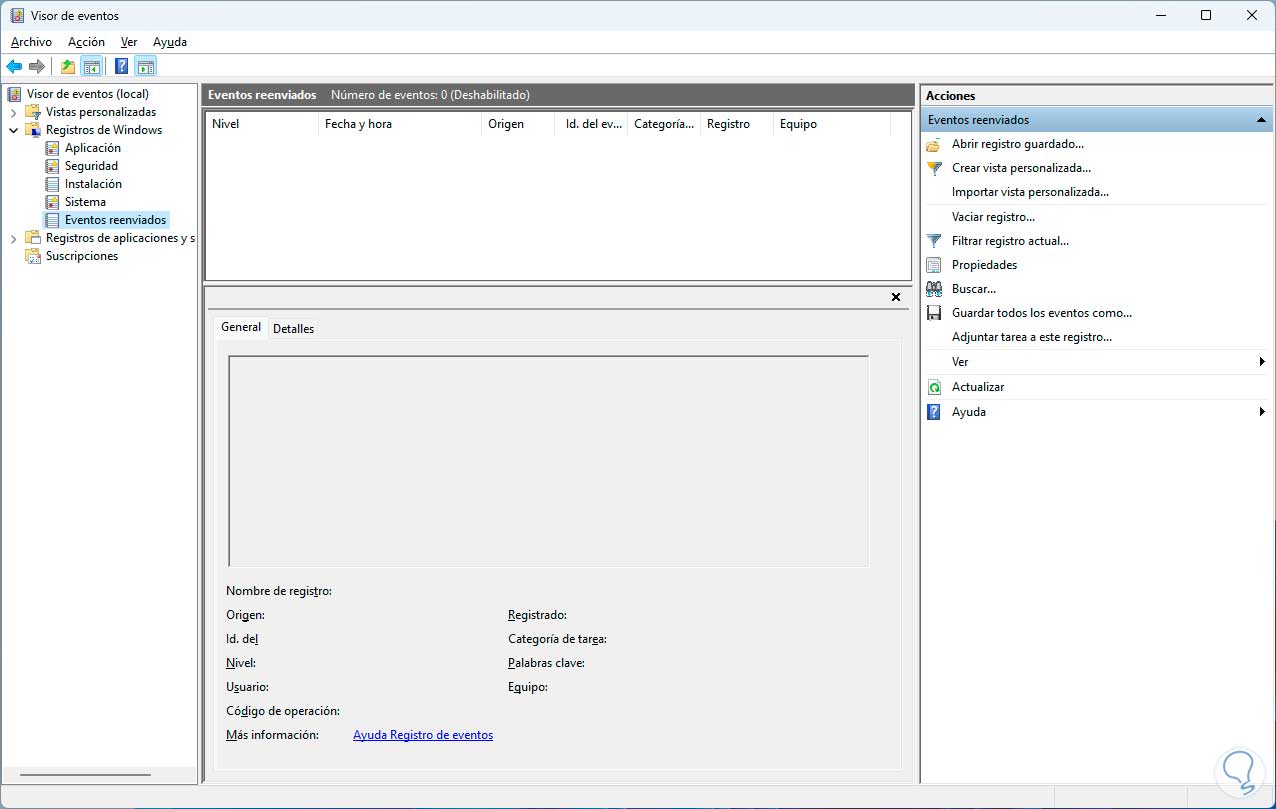Screen dimensions: 1276x809
Task: Click the Buscar binoculars icon
Action: tap(934, 289)
